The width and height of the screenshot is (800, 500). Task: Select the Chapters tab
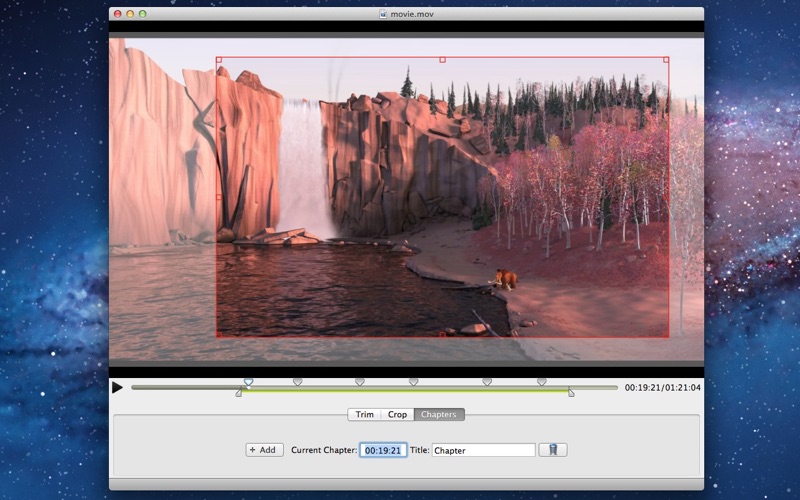[439, 414]
